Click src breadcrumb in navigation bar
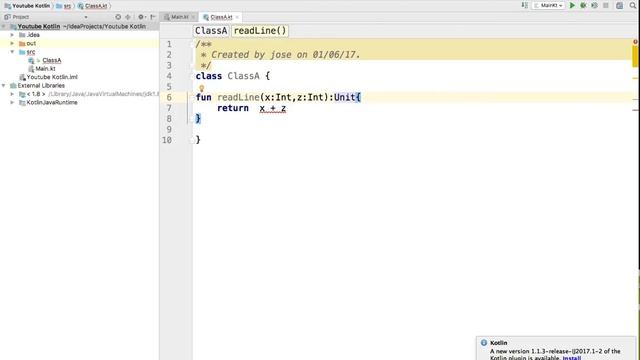Screen dimensions: 640x360 click(63, 6)
